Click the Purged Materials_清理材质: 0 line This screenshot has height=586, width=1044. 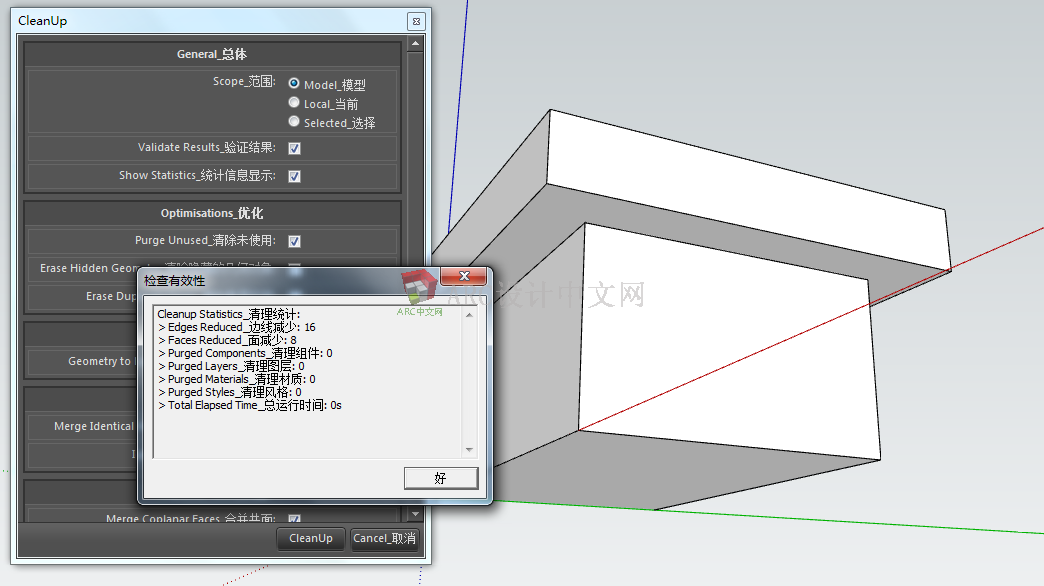click(237, 379)
